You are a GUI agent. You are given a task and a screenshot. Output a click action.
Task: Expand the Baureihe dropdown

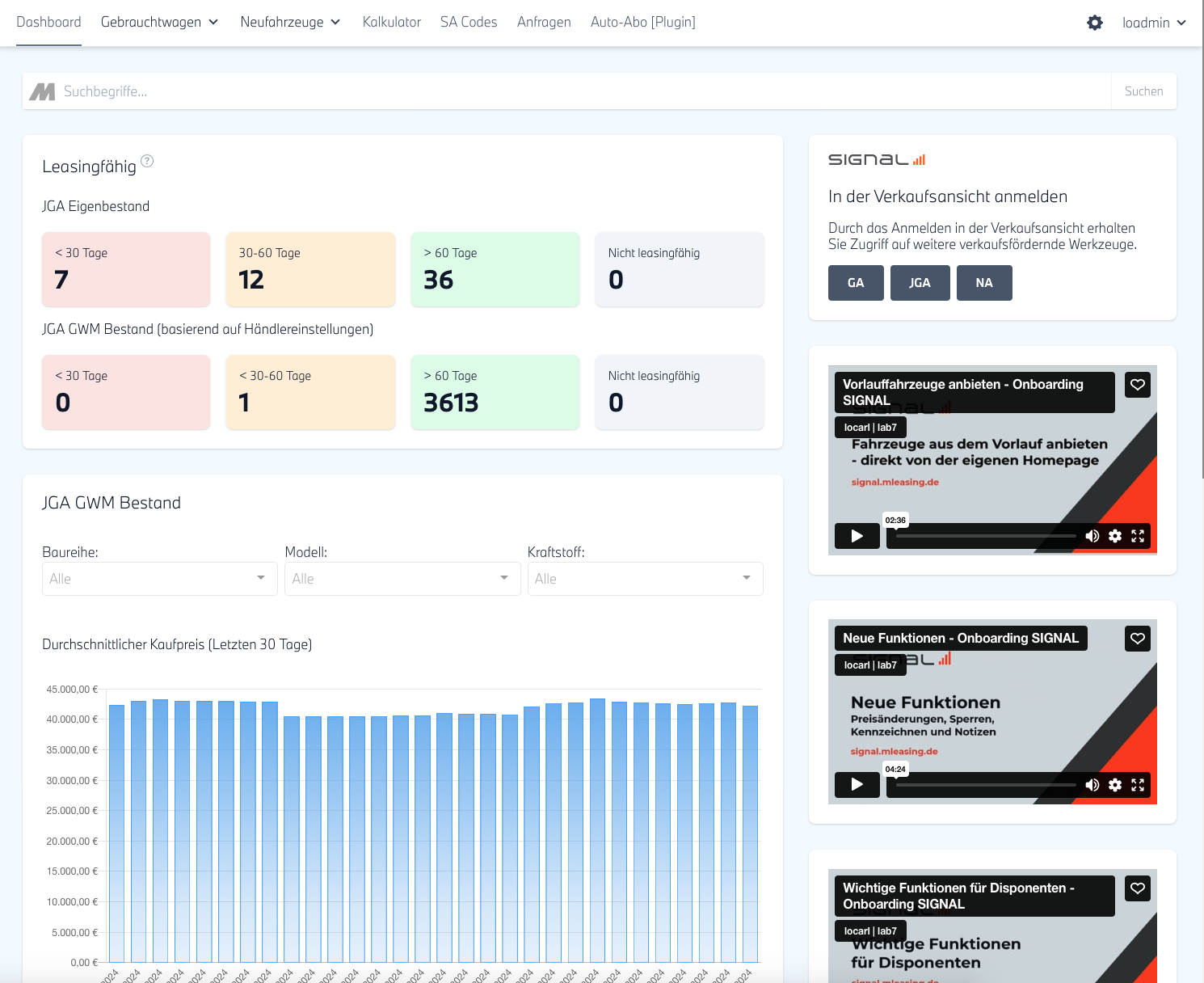click(159, 579)
